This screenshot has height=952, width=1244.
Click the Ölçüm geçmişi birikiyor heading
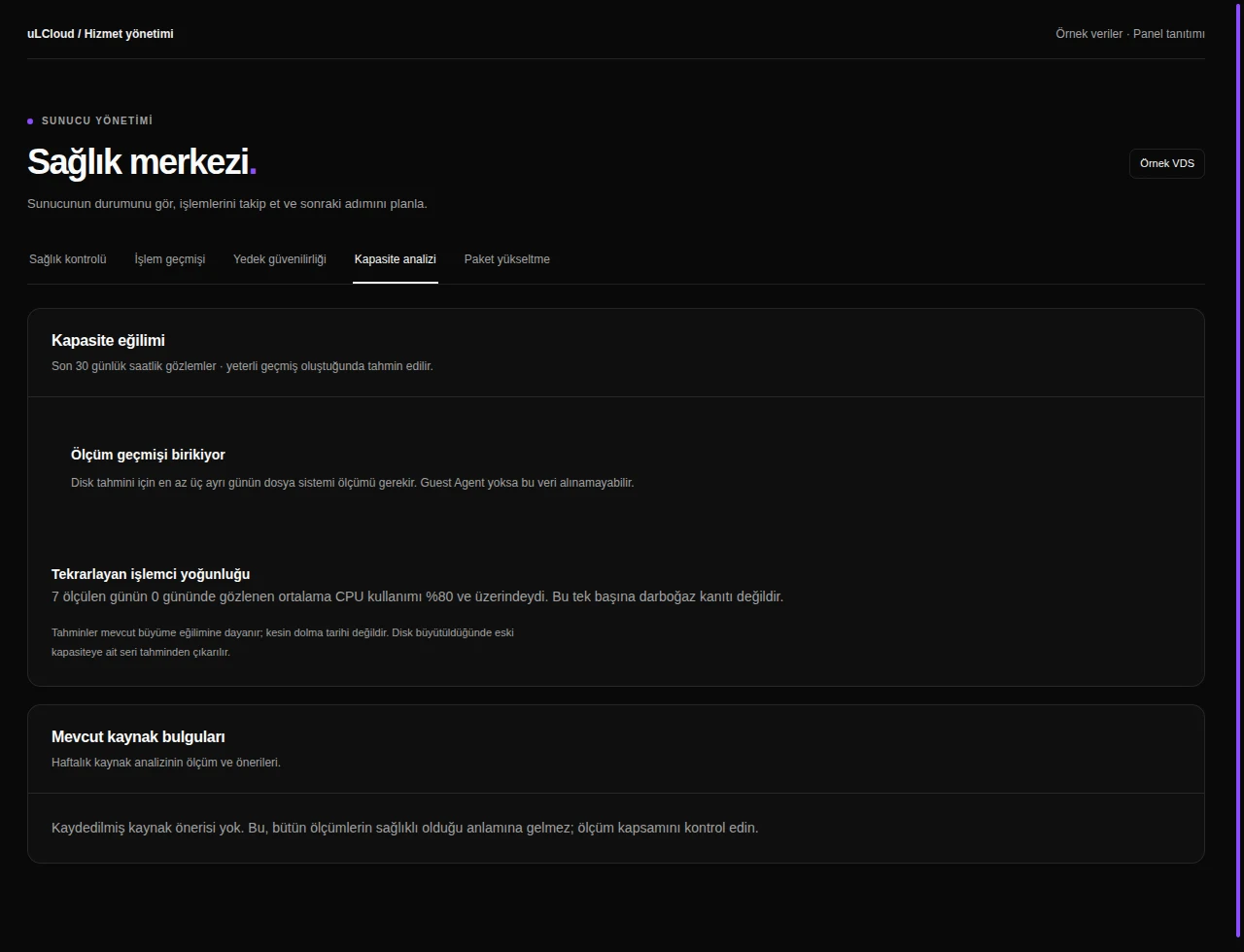click(x=148, y=455)
